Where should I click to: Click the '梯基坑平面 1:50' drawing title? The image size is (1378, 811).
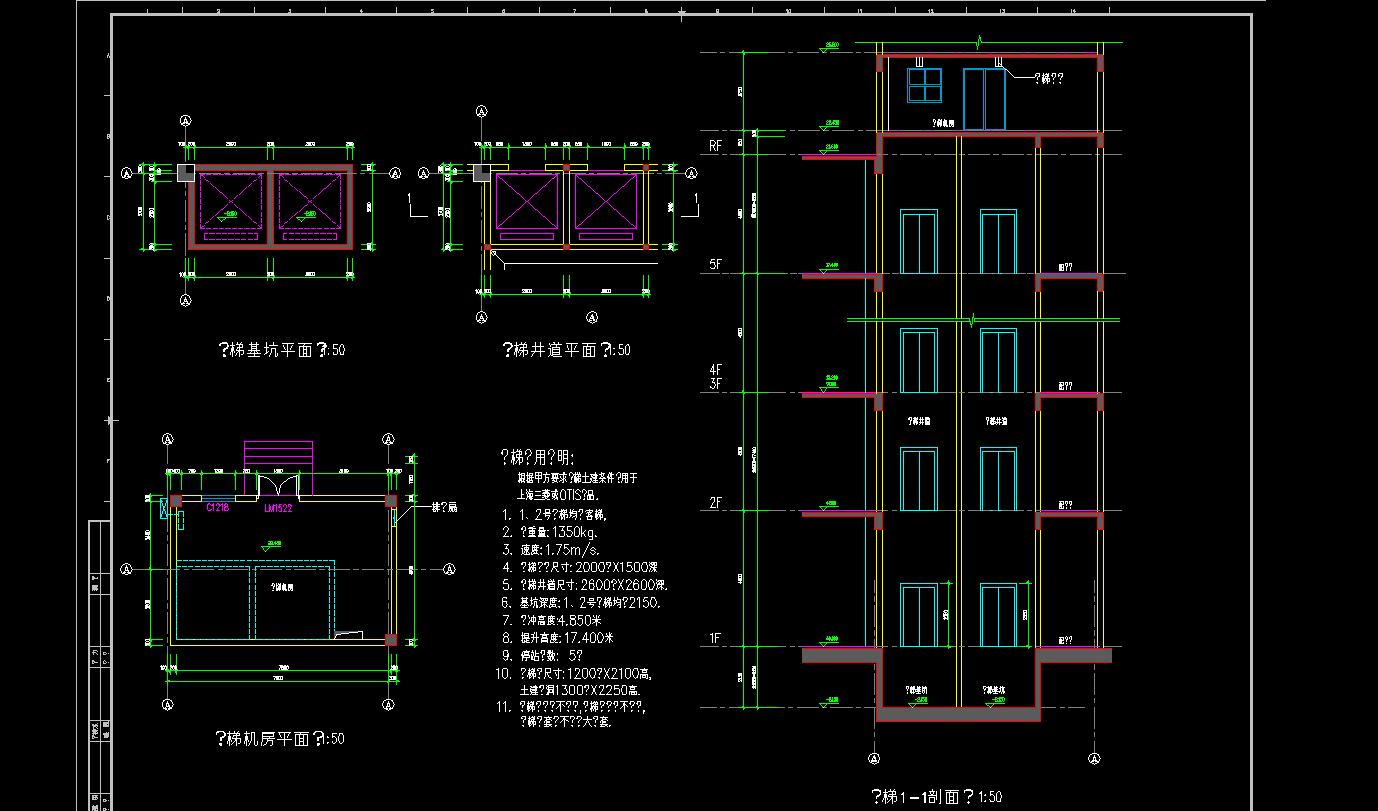[282, 350]
